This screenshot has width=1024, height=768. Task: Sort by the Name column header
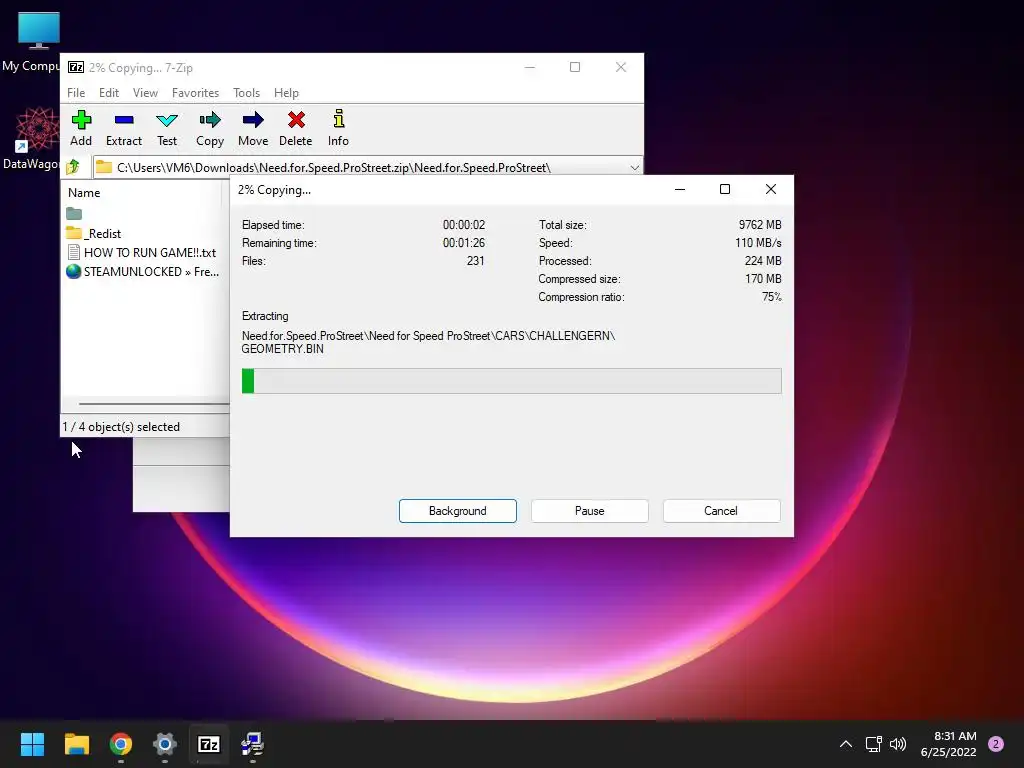[84, 193]
